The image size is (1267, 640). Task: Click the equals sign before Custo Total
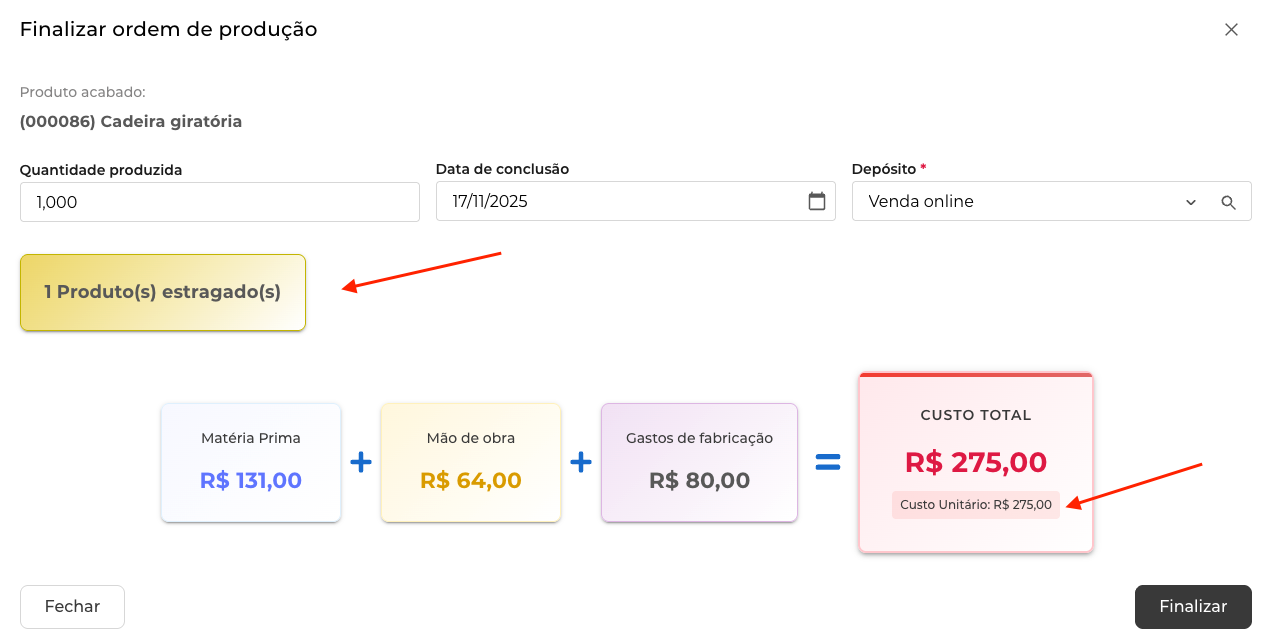click(827, 462)
